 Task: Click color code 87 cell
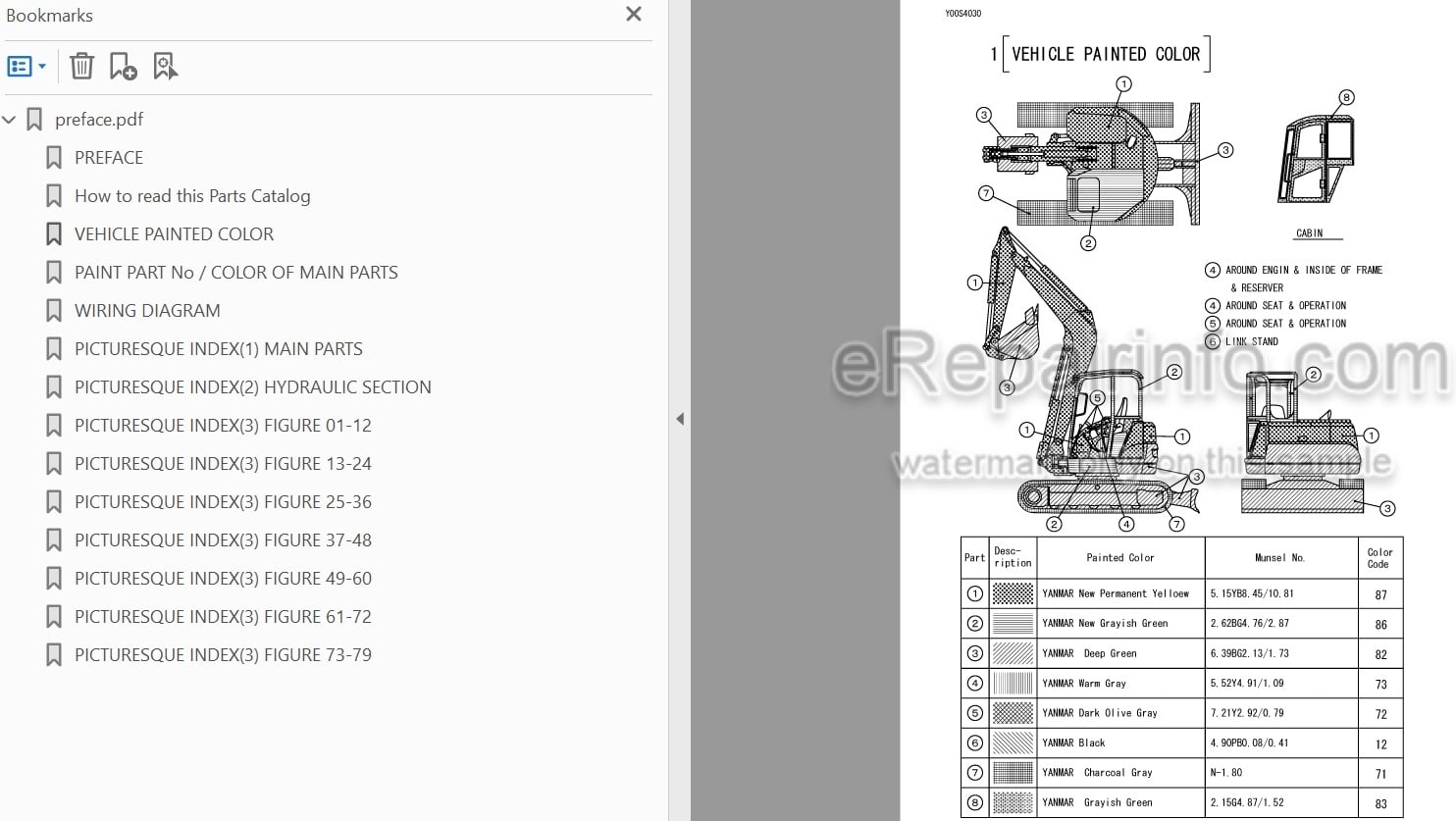pos(1380,594)
